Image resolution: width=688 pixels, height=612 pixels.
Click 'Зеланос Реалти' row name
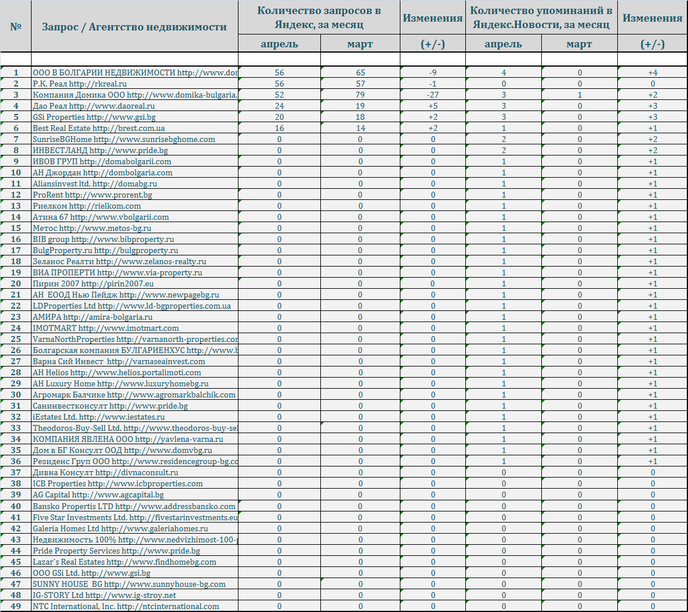[135, 261]
